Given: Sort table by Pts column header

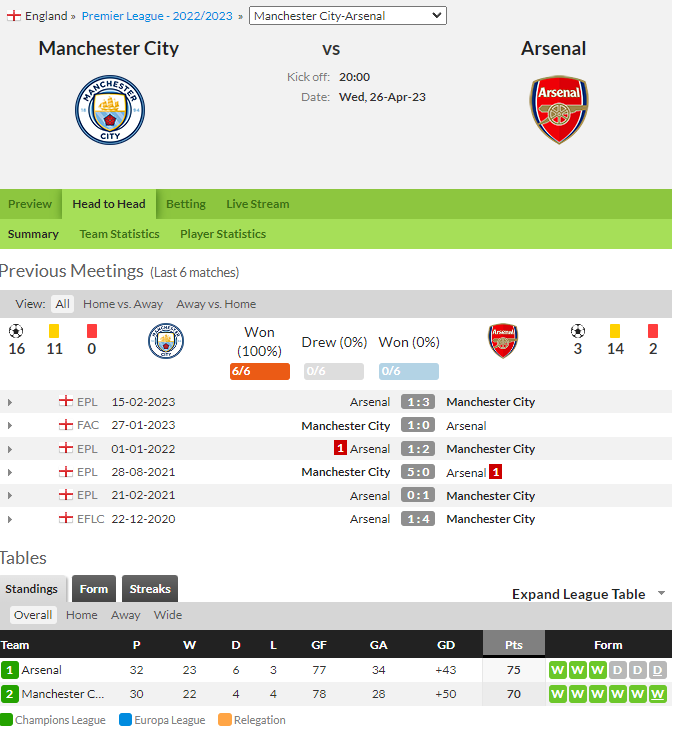Looking at the screenshot, I should (514, 644).
